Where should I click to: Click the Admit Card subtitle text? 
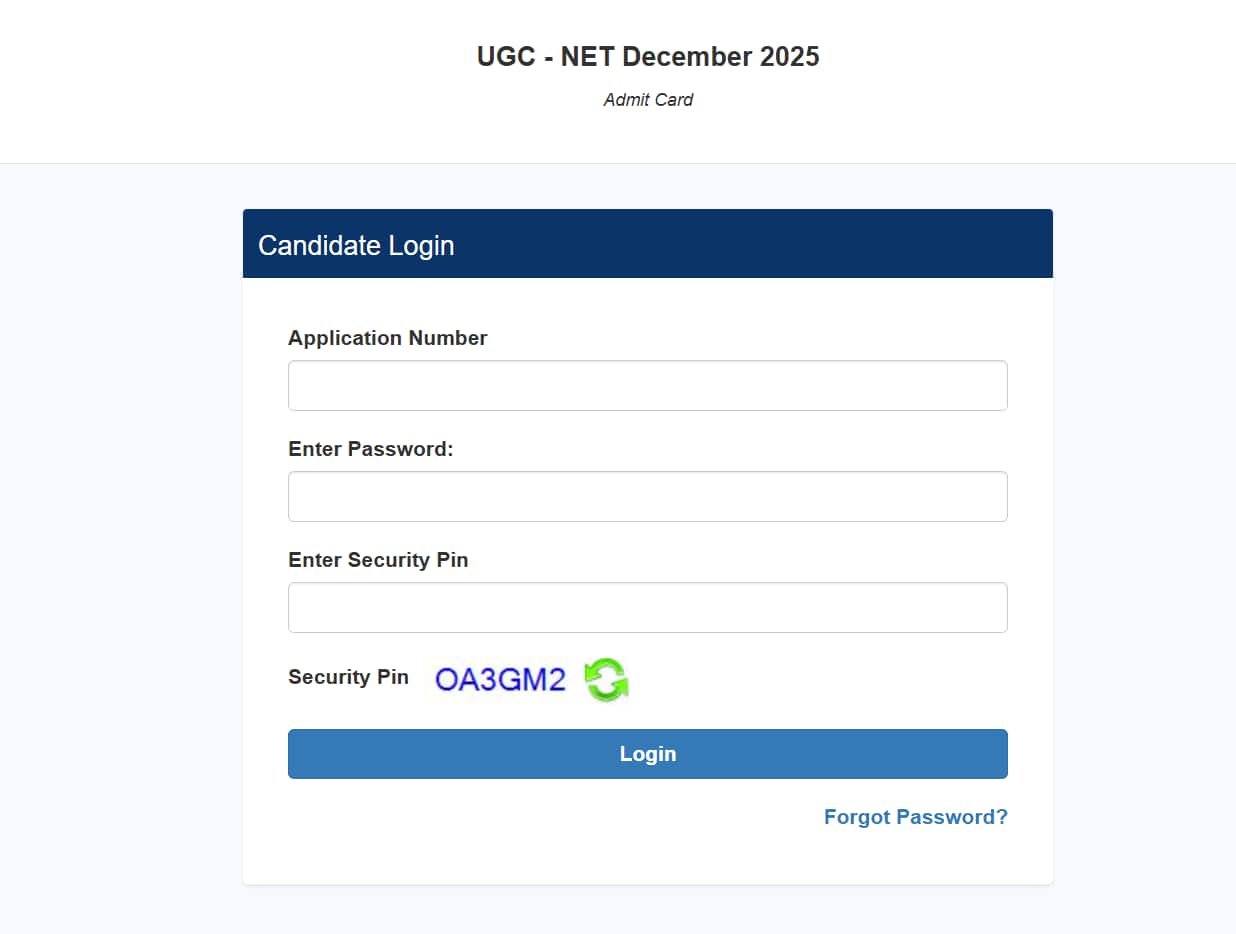pyautogui.click(x=648, y=99)
